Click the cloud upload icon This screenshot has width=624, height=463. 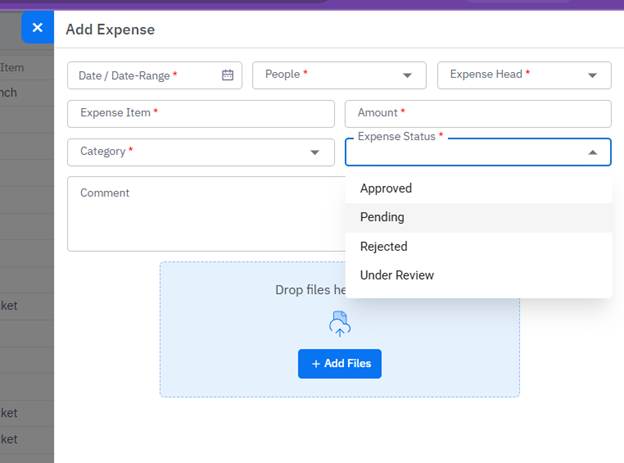point(339,324)
